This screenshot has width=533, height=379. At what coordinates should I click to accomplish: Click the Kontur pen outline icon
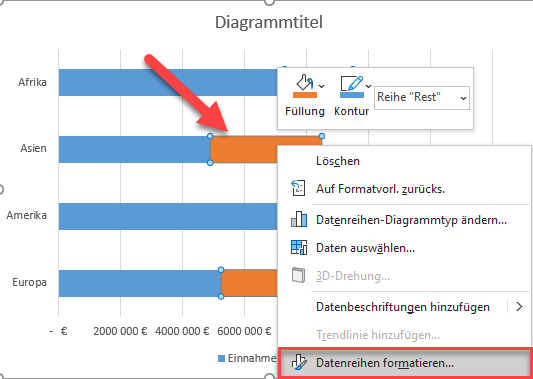(x=352, y=83)
